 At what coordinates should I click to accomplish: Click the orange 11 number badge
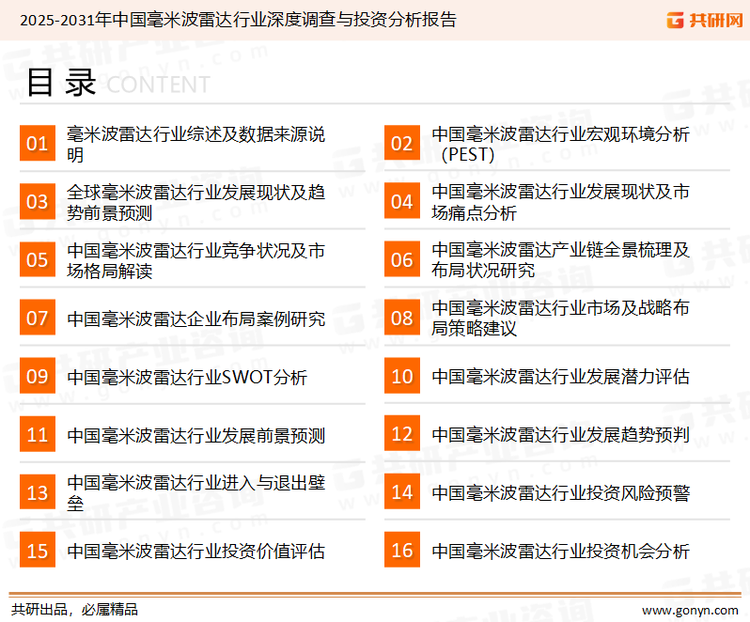tap(37, 434)
